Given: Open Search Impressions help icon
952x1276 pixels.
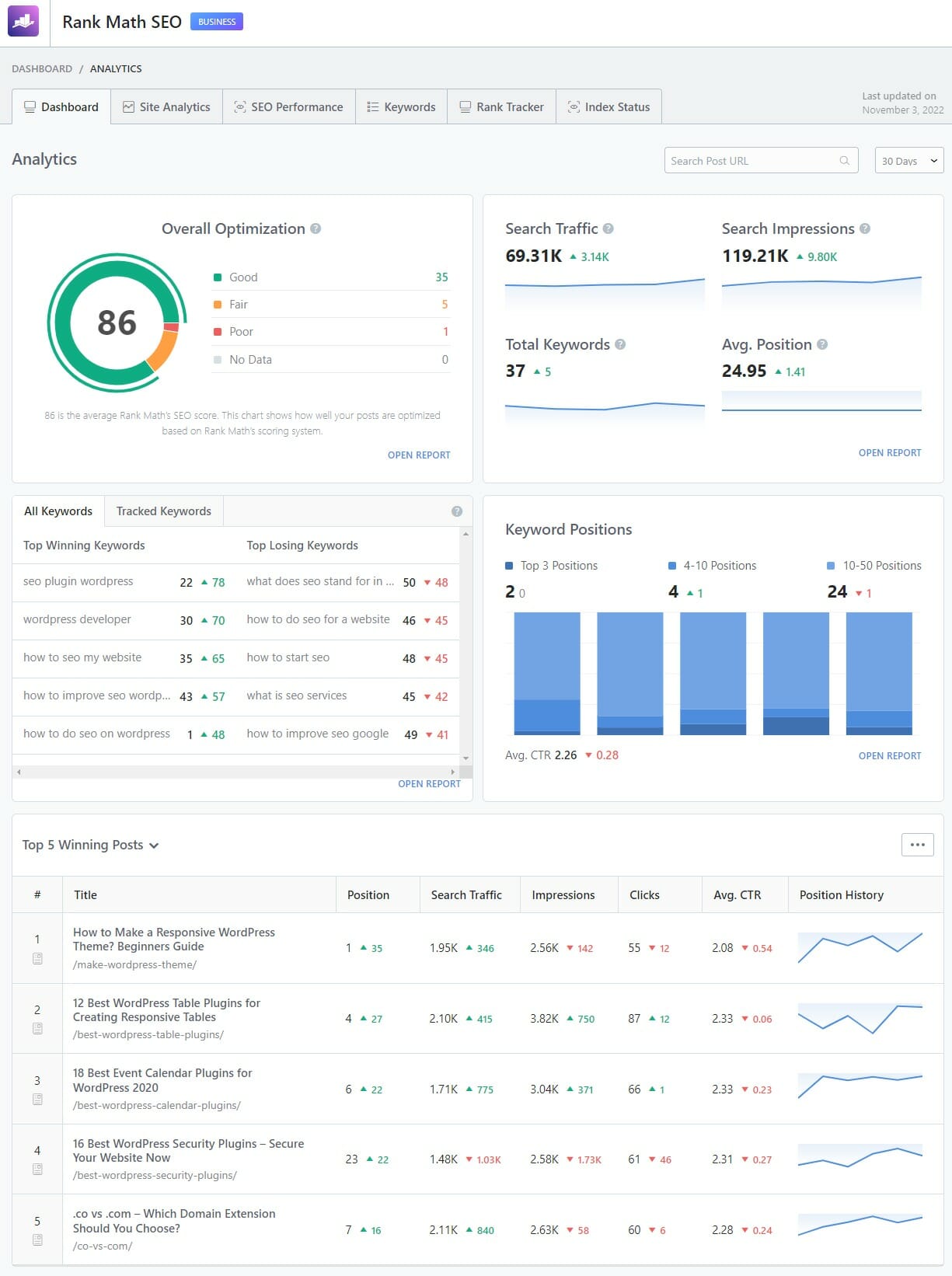Looking at the screenshot, I should 865,228.
